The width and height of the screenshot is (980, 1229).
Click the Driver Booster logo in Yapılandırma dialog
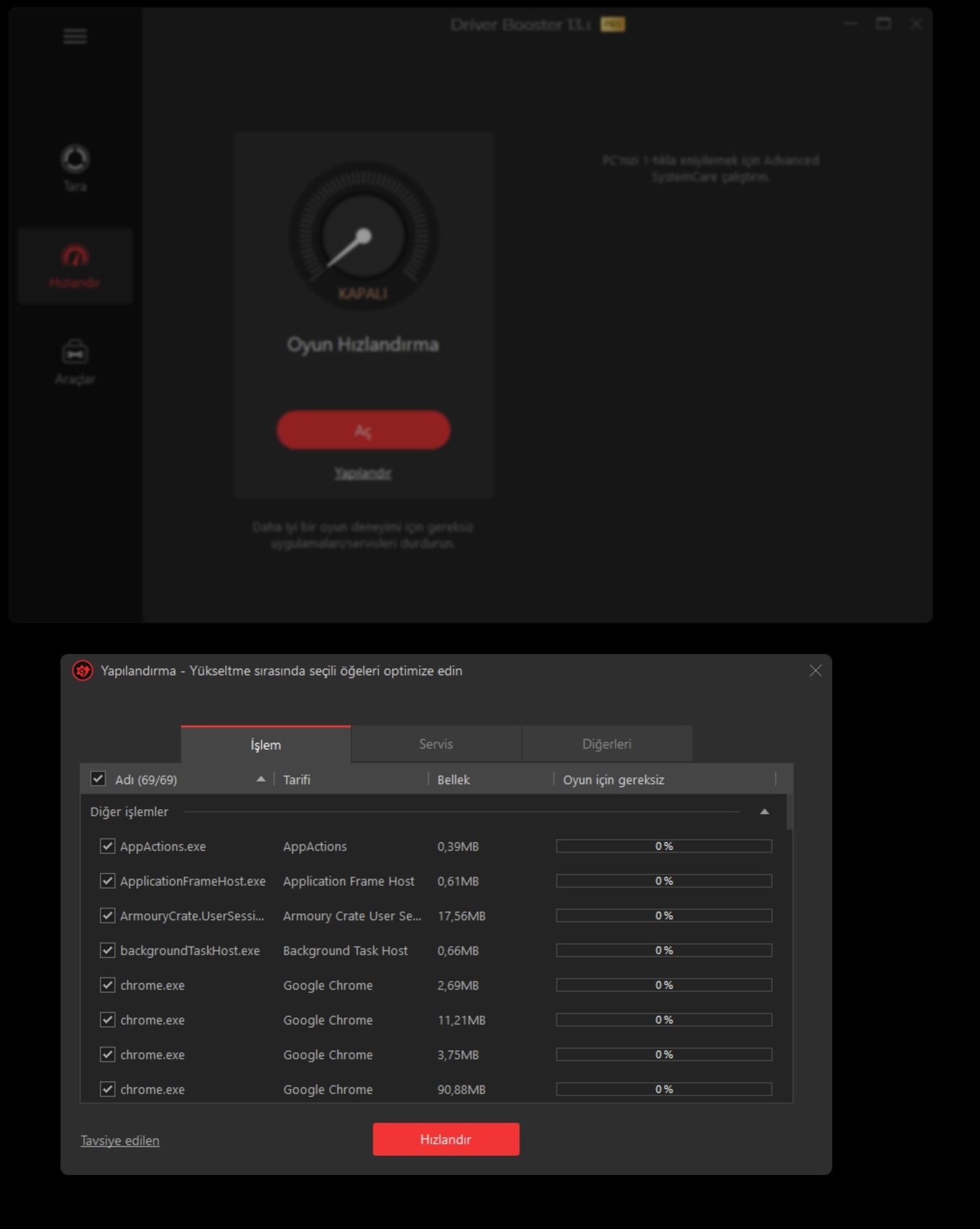[x=82, y=671]
